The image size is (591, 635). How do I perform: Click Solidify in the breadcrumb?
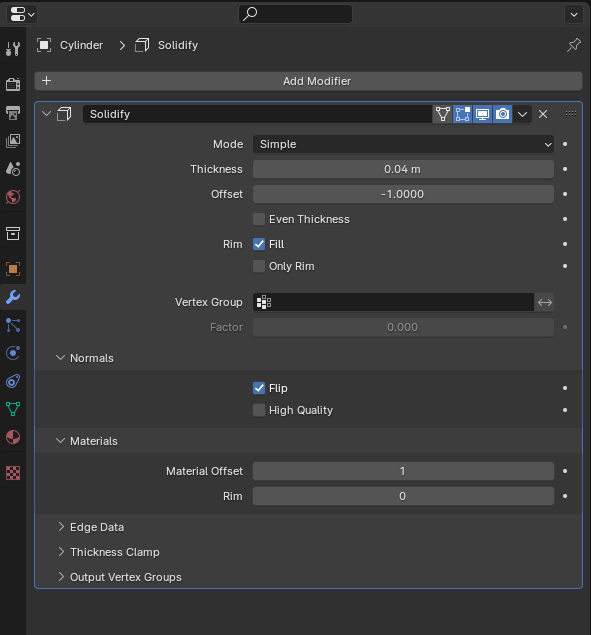pos(178,45)
